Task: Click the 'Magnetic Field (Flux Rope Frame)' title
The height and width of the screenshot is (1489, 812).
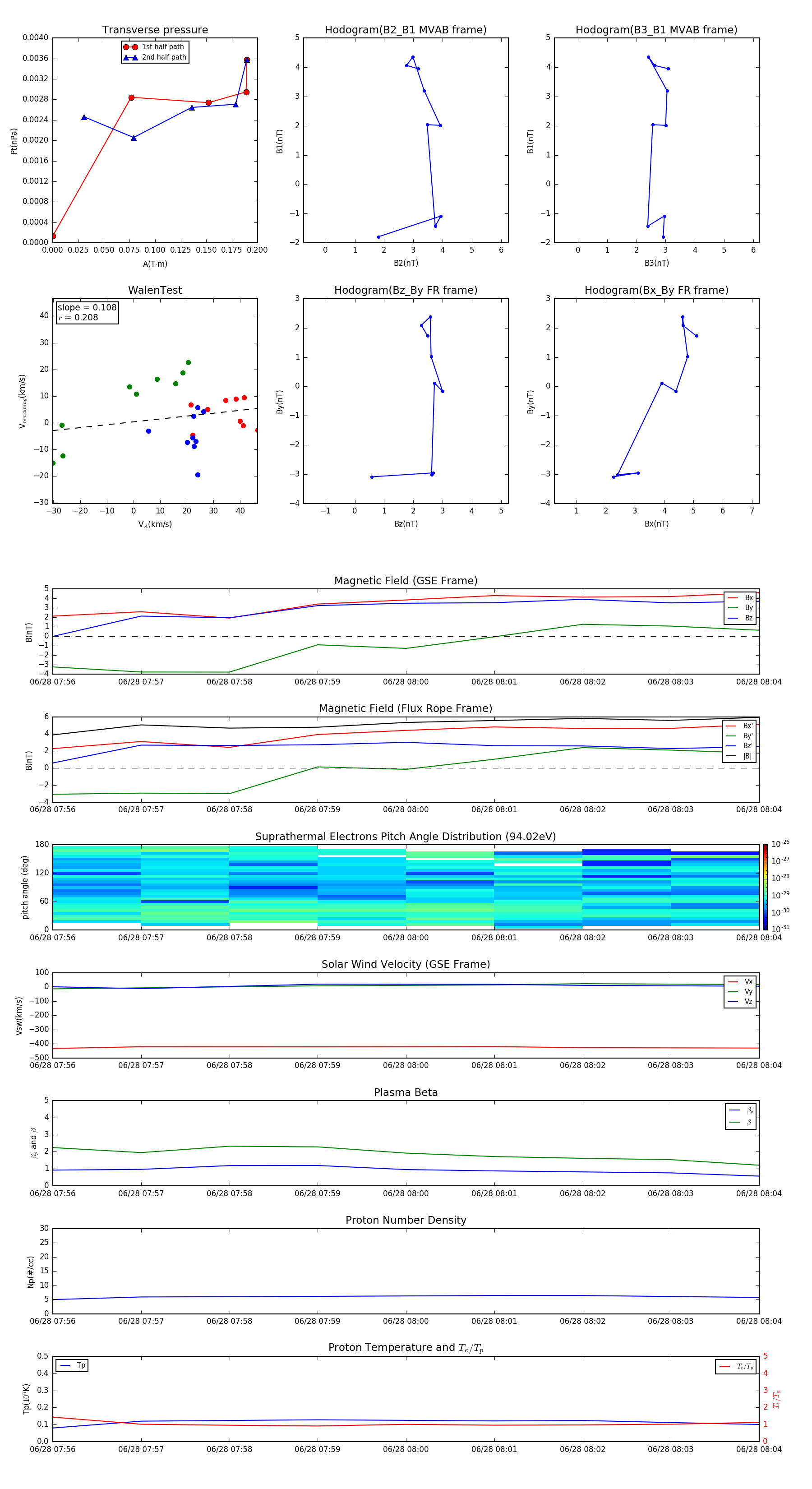Action: coord(406,709)
